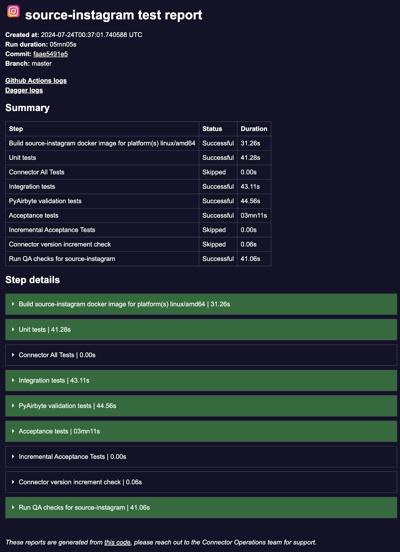Select the Acceptance tests row in summary
Viewport: 400px width, 552px height.
point(138,215)
